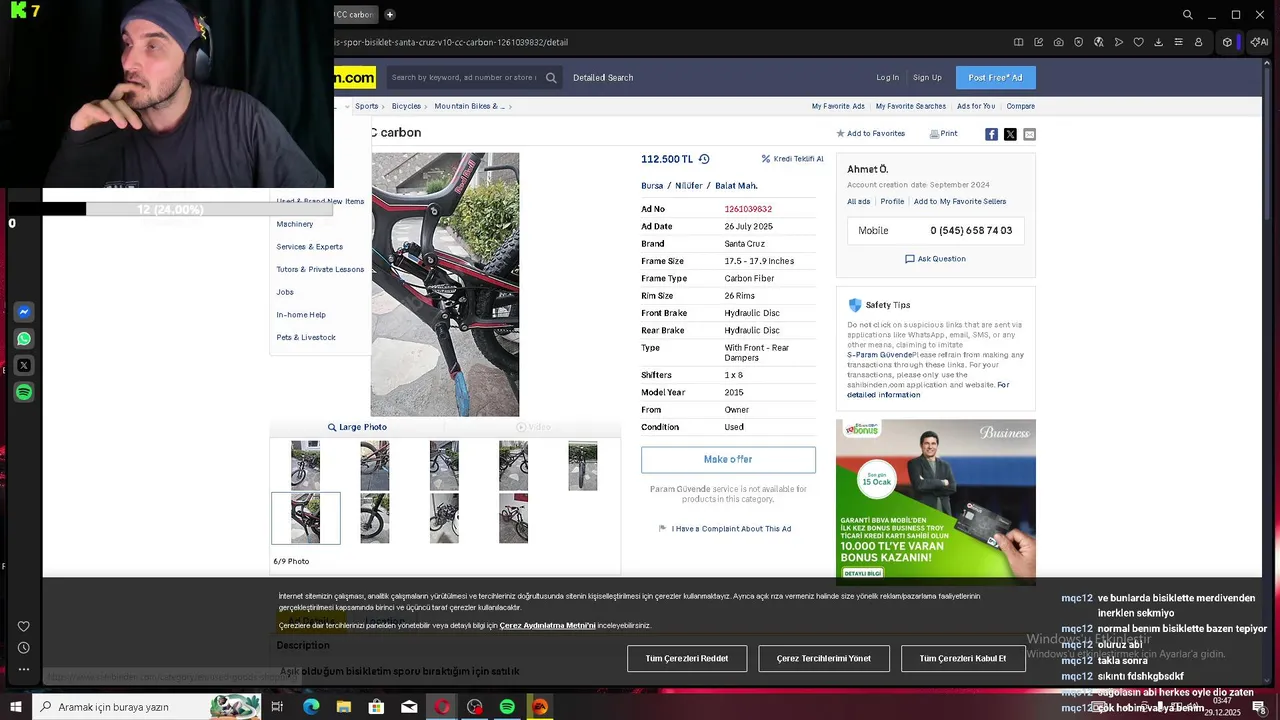Open Spotify in the Opera sidebar
1280x720 pixels.
coord(24,393)
